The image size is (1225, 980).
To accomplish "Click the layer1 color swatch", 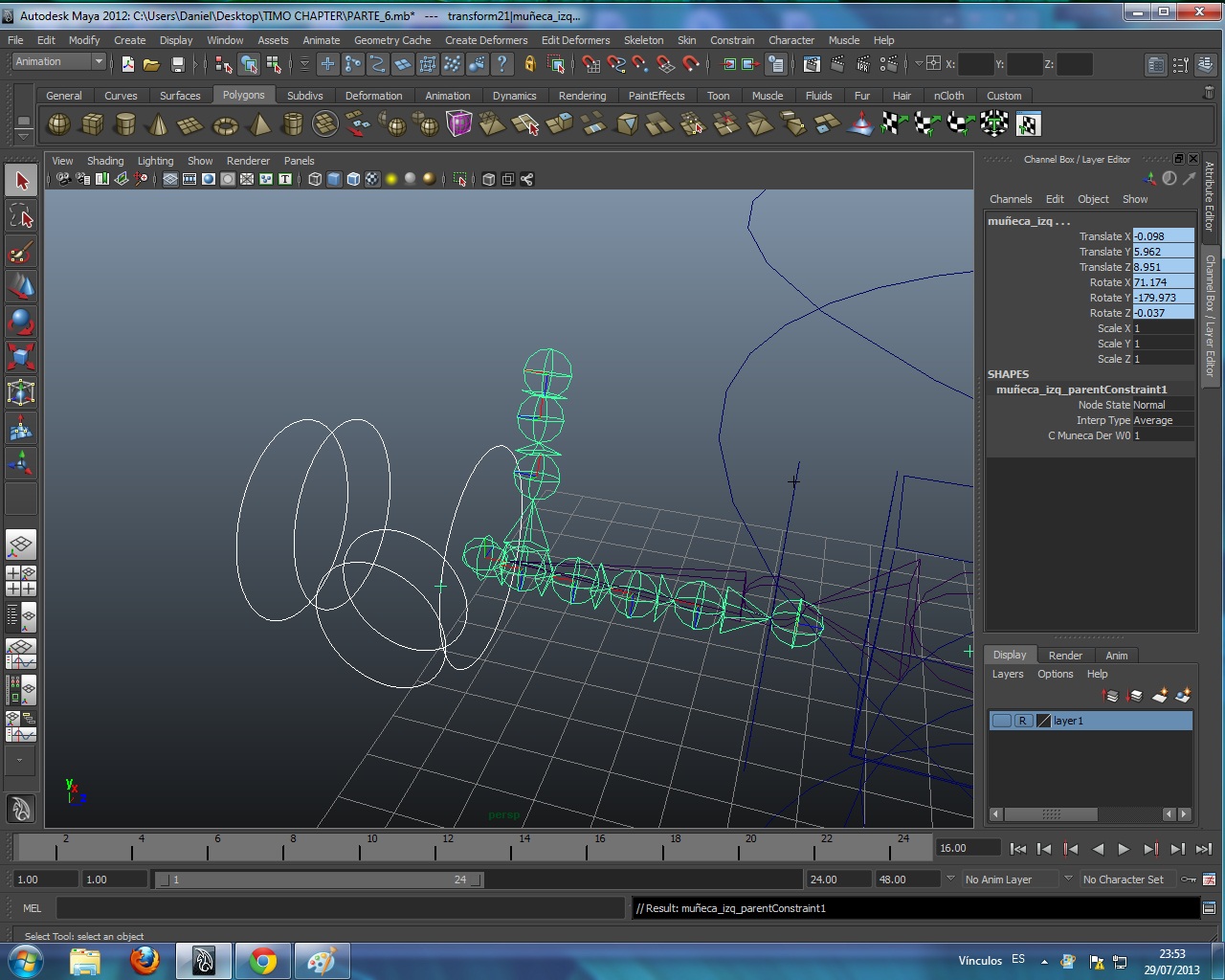I will [x=1043, y=721].
